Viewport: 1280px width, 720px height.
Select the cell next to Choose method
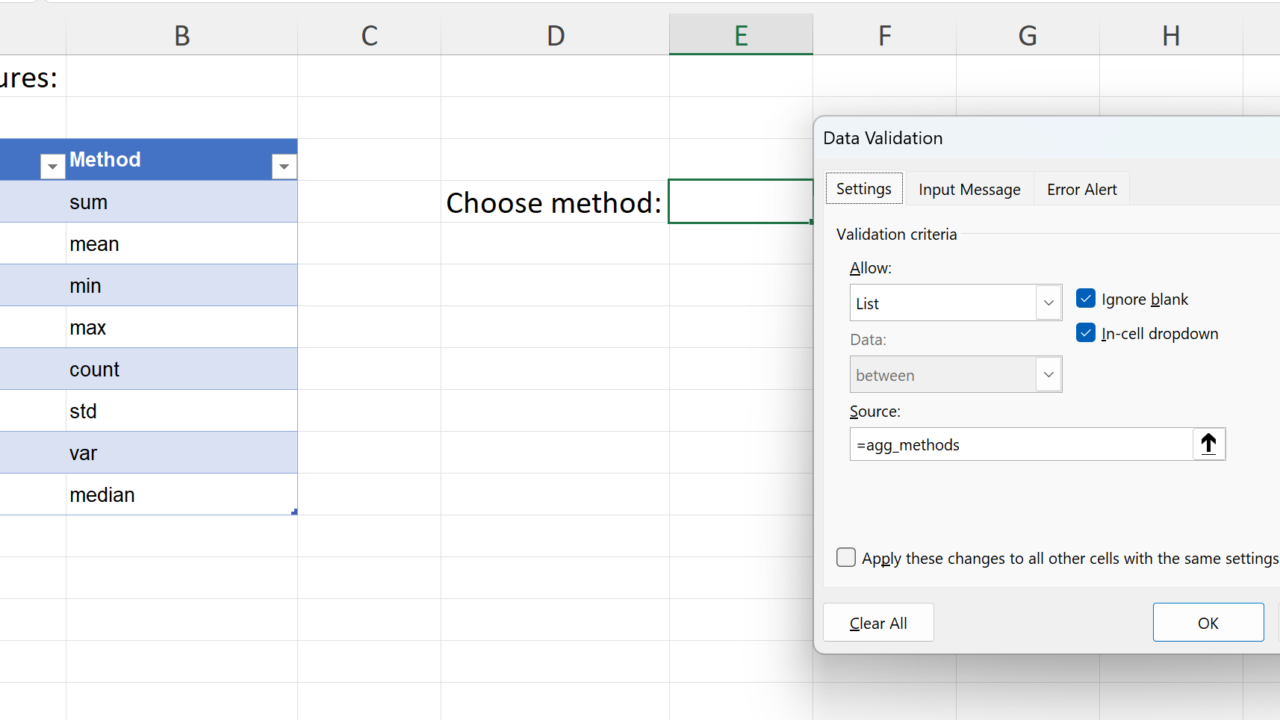coord(740,202)
